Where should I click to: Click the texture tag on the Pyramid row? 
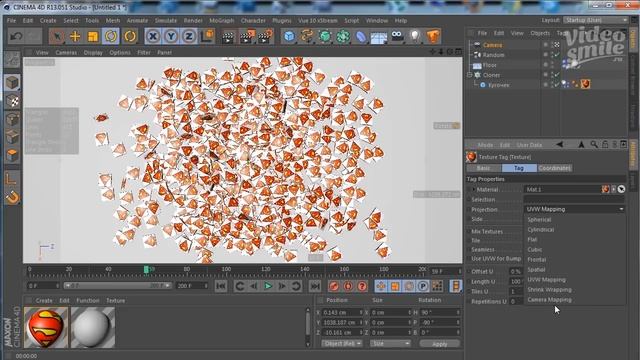pos(585,84)
